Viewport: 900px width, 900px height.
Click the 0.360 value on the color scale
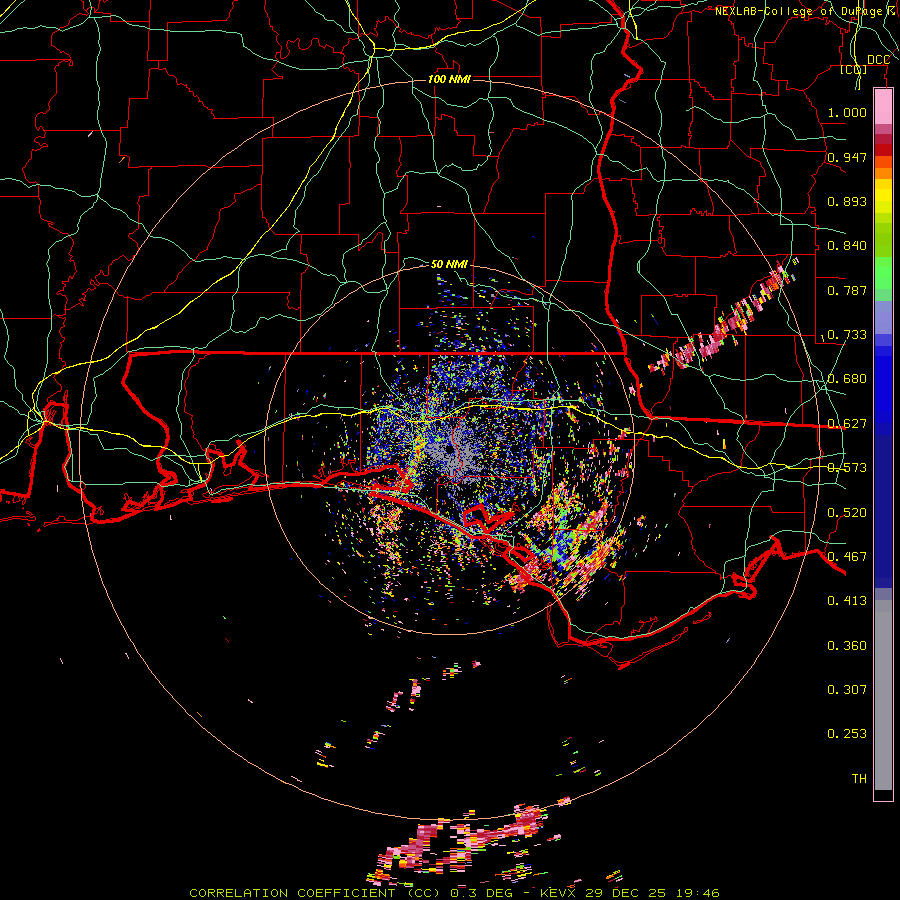[847, 646]
